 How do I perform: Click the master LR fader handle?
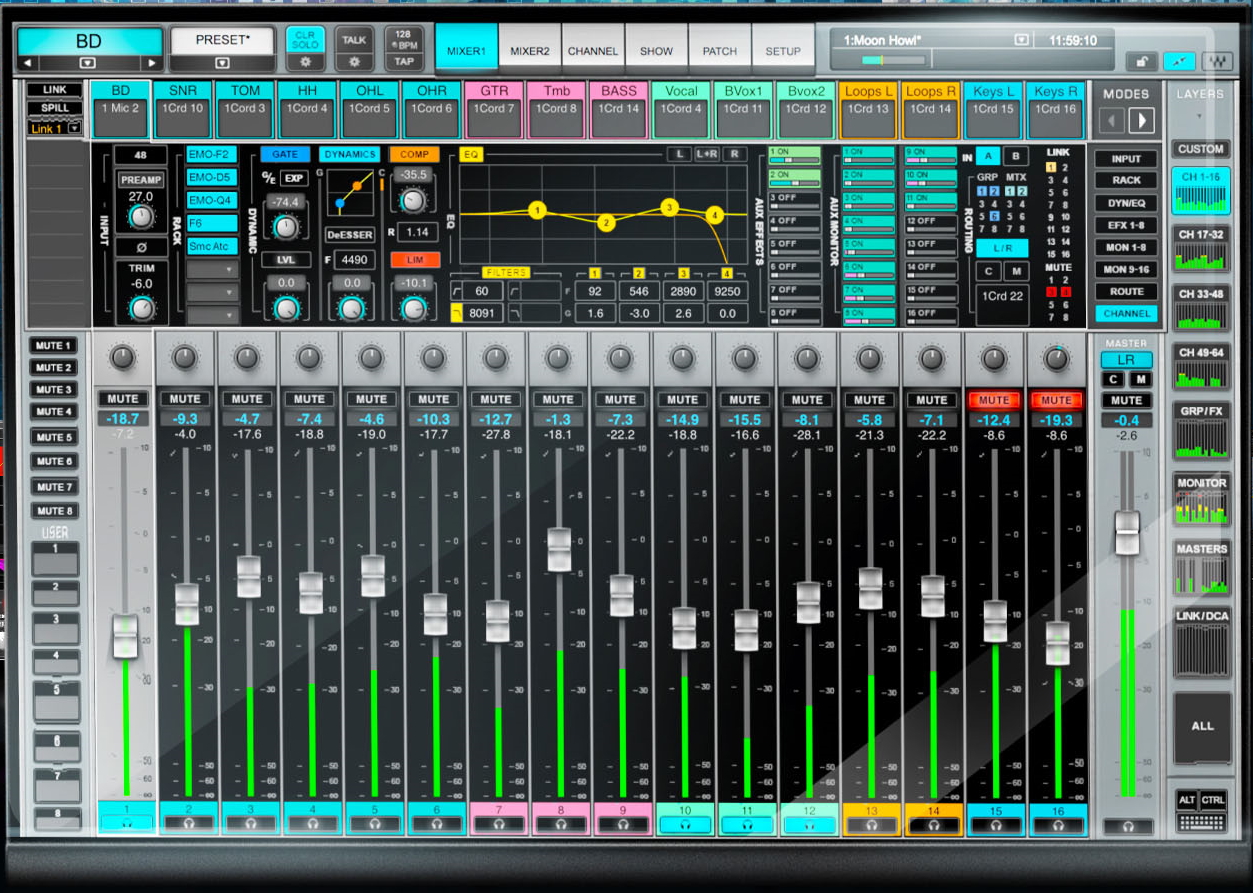pos(1127,532)
